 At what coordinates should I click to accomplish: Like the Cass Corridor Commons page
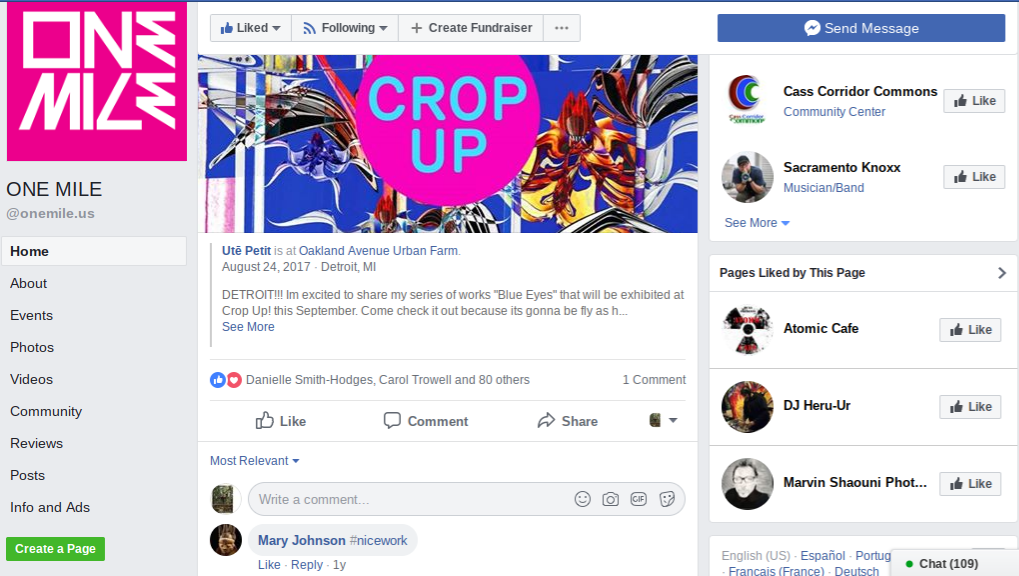(974, 101)
